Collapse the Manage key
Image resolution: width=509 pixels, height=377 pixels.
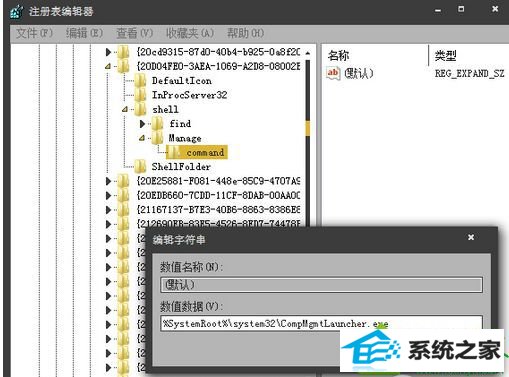(x=142, y=138)
